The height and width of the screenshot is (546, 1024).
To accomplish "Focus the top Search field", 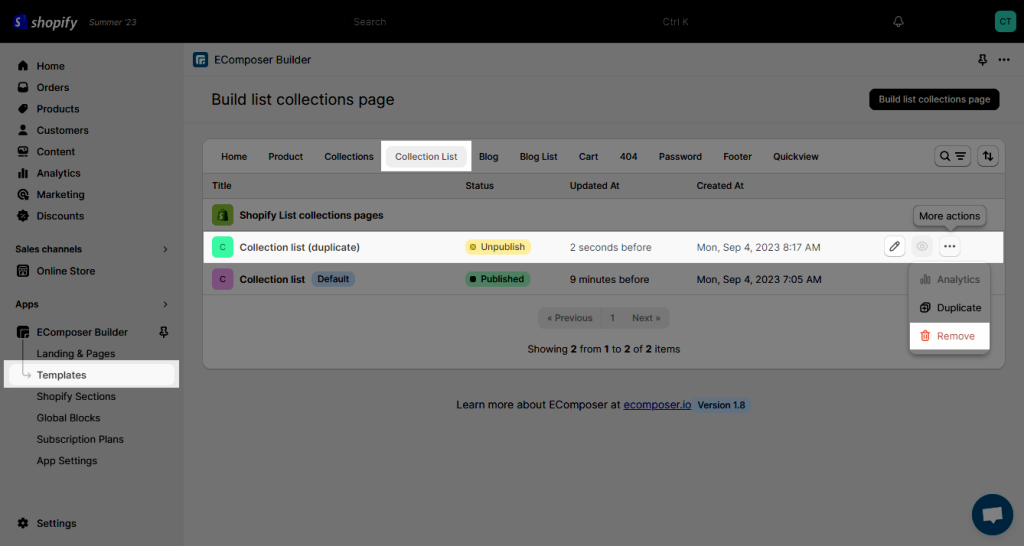I will (x=516, y=22).
